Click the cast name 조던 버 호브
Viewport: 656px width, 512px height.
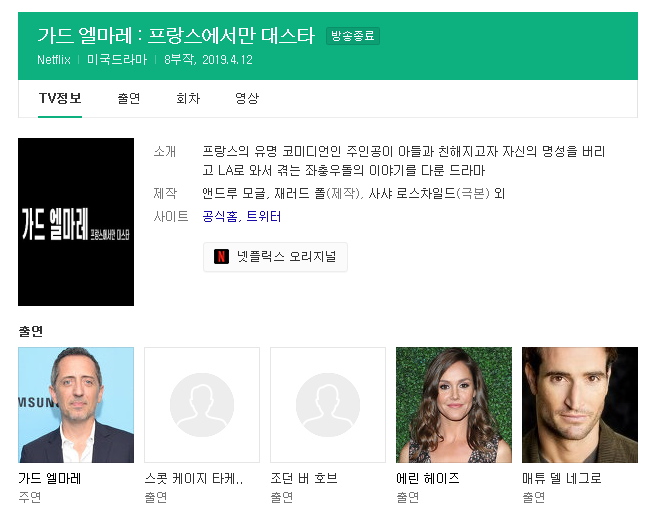[x=304, y=478]
